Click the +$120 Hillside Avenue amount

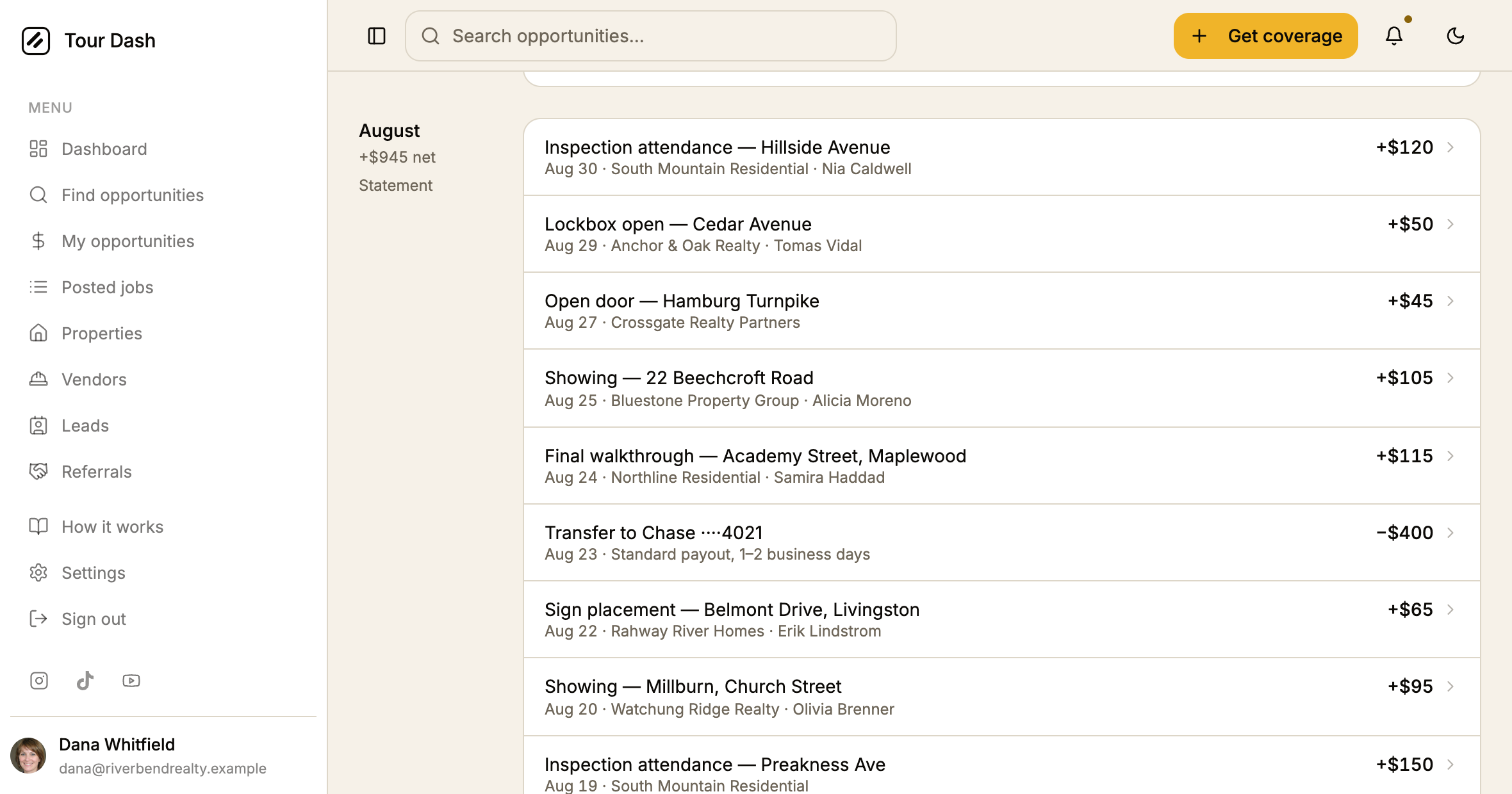pos(1404,147)
